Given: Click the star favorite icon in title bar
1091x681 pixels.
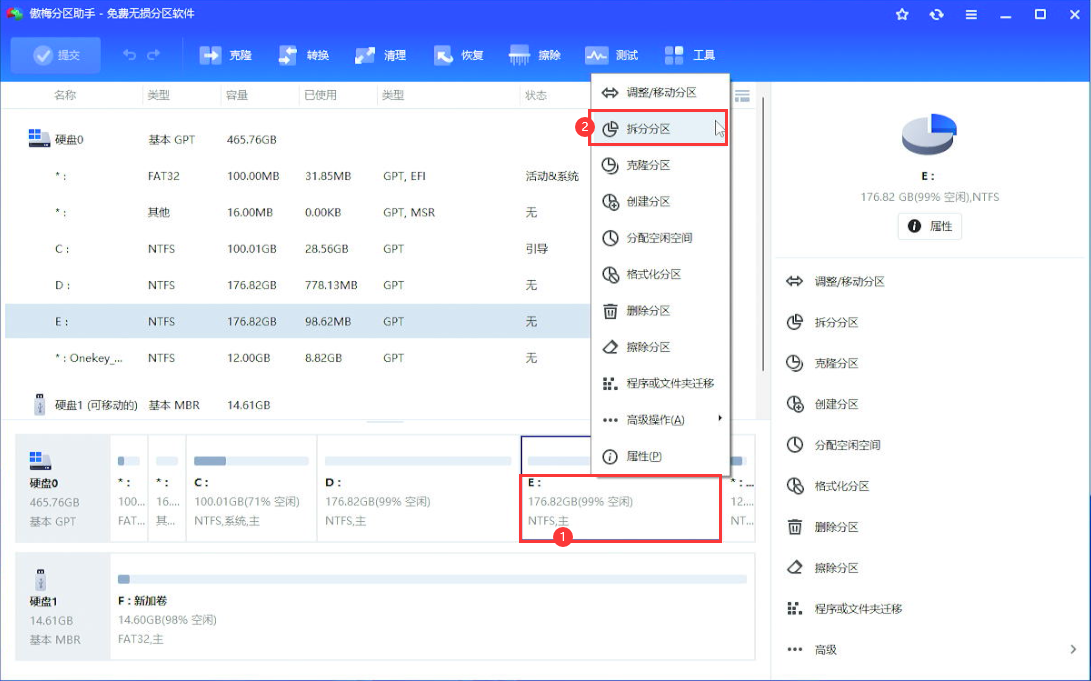Looking at the screenshot, I should 902,14.
